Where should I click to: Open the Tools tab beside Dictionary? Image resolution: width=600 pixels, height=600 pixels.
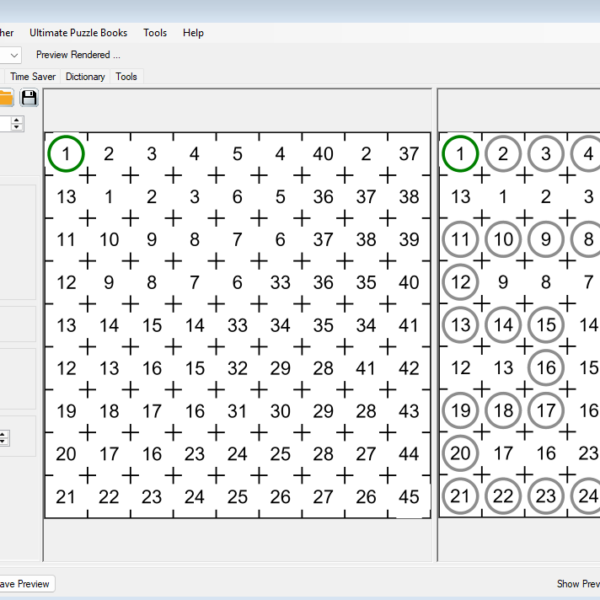click(x=126, y=76)
